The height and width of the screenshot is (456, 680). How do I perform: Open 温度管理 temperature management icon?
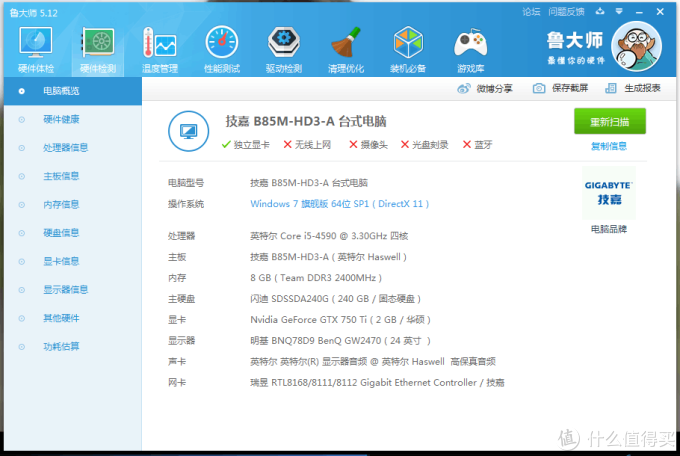[x=160, y=49]
